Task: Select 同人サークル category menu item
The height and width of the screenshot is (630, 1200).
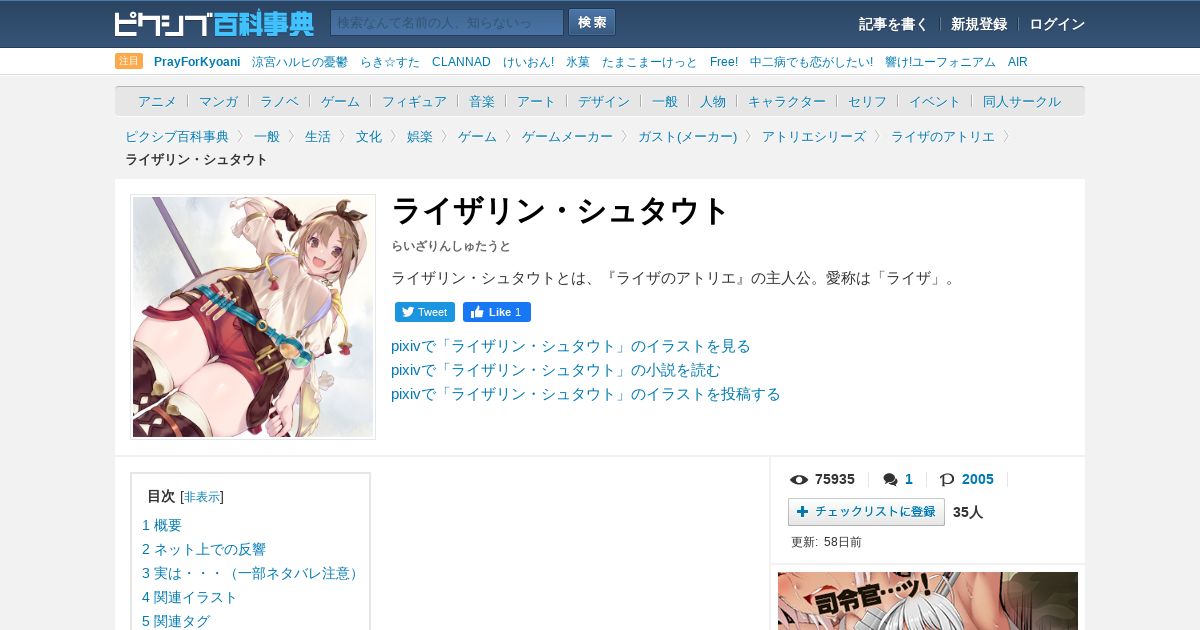Action: coord(1022,101)
